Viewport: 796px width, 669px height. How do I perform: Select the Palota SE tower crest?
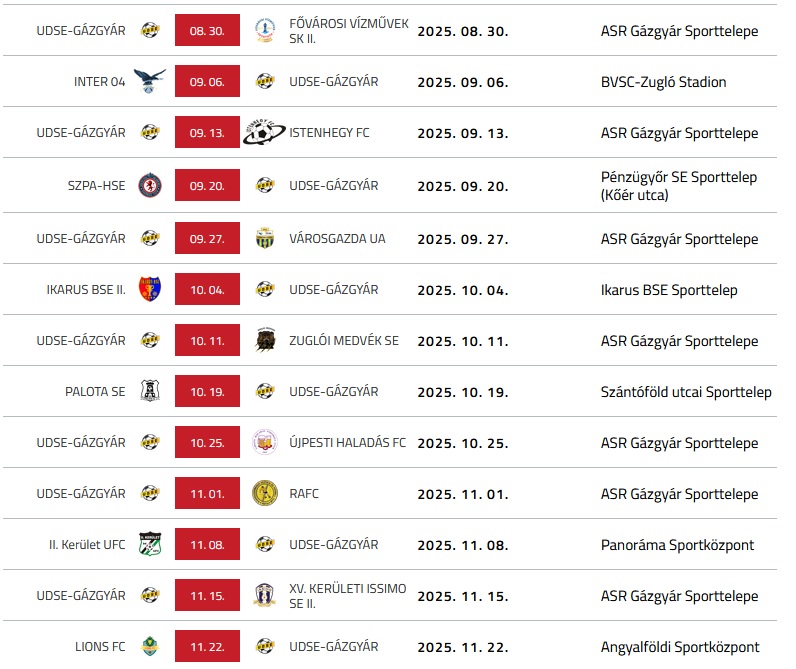click(x=150, y=391)
